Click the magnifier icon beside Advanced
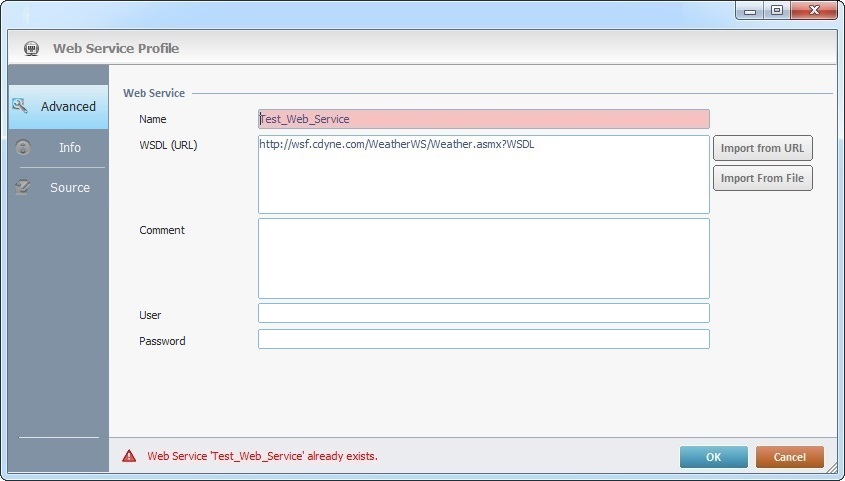The width and height of the screenshot is (845, 481). tap(20, 106)
